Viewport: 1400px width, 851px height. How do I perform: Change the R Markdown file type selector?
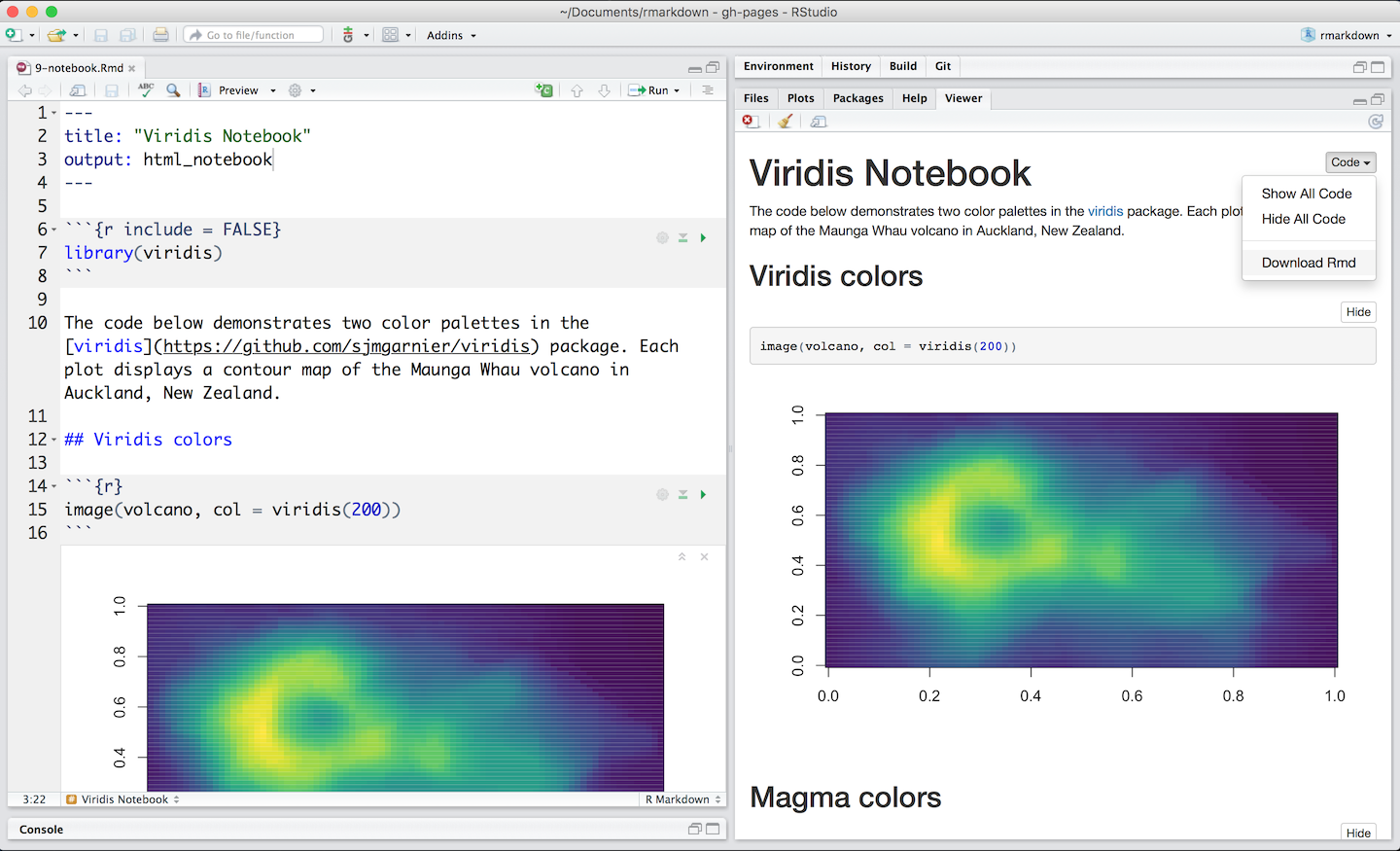coord(682,799)
